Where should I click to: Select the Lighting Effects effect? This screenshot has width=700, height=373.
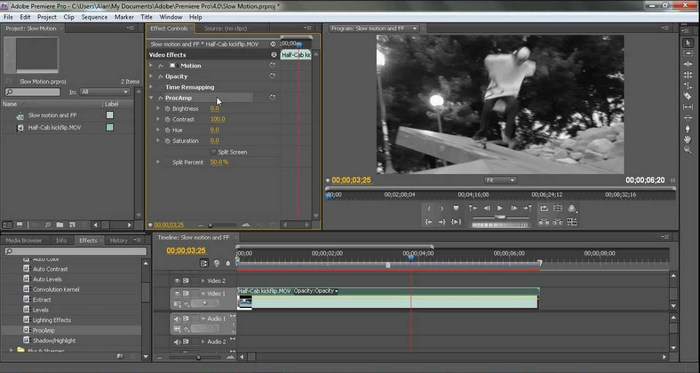pos(52,320)
